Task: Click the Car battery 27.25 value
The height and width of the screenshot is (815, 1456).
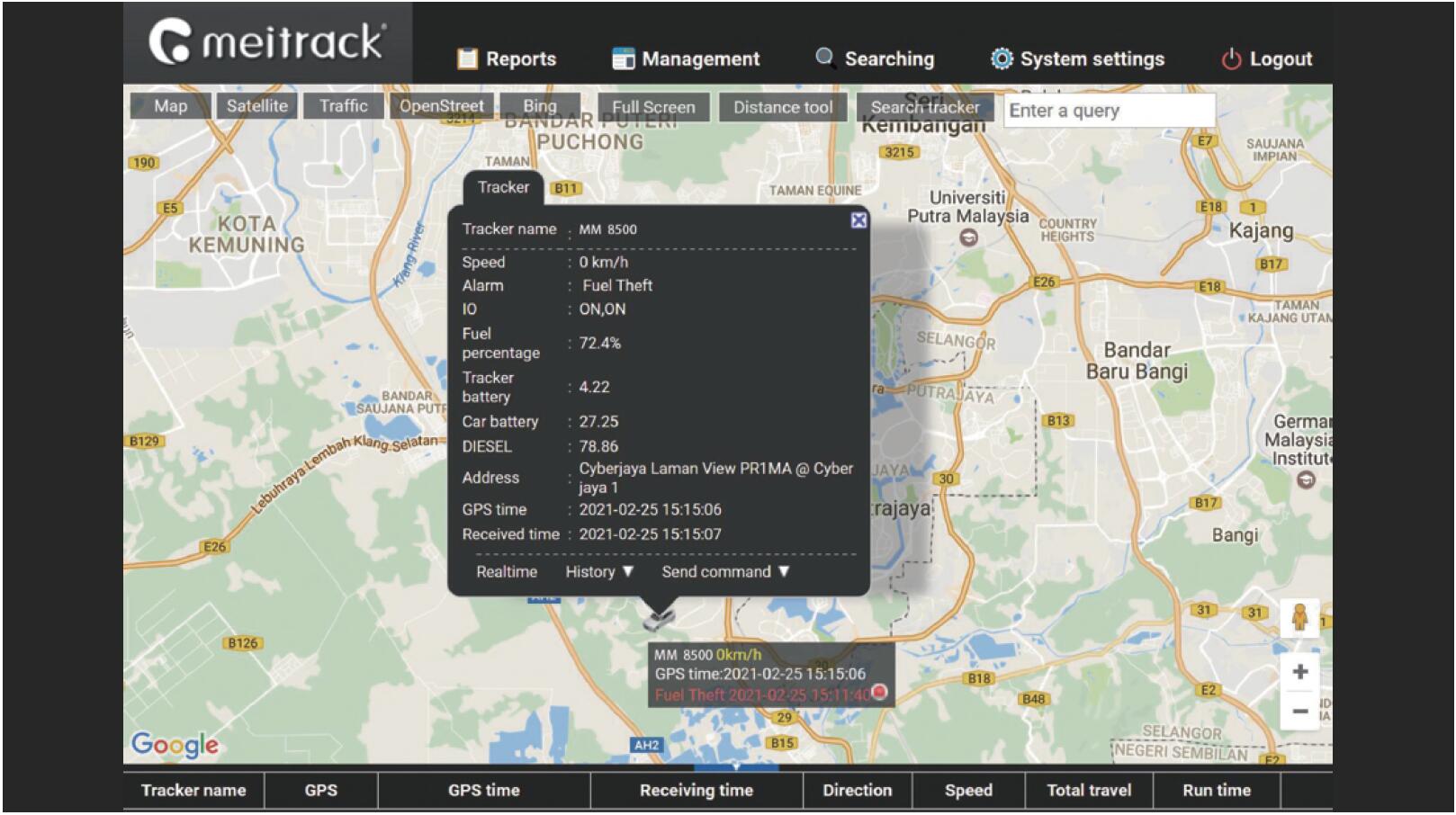Action: pos(598,421)
